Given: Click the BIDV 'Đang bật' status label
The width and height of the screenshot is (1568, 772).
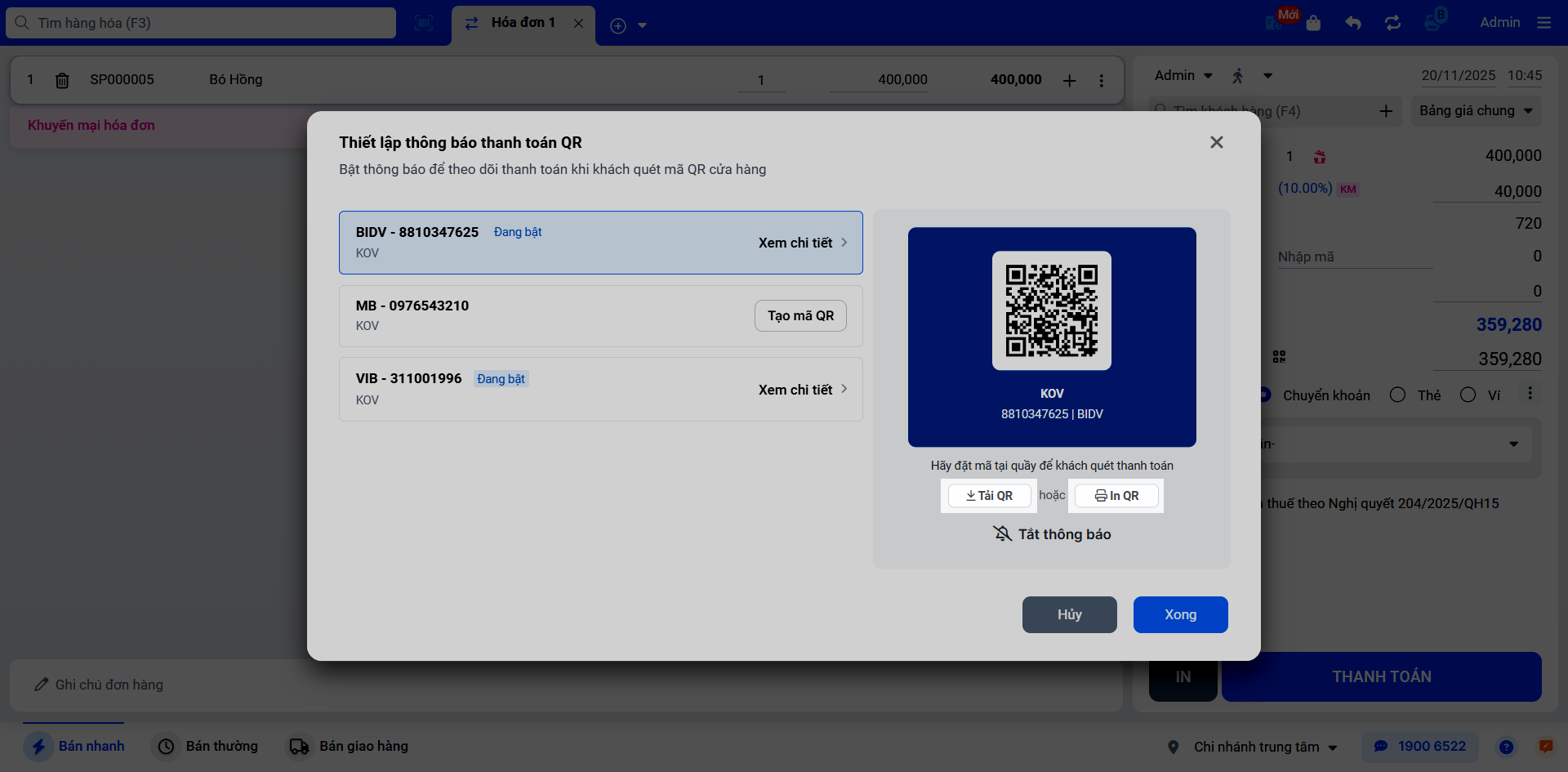Looking at the screenshot, I should tap(518, 232).
